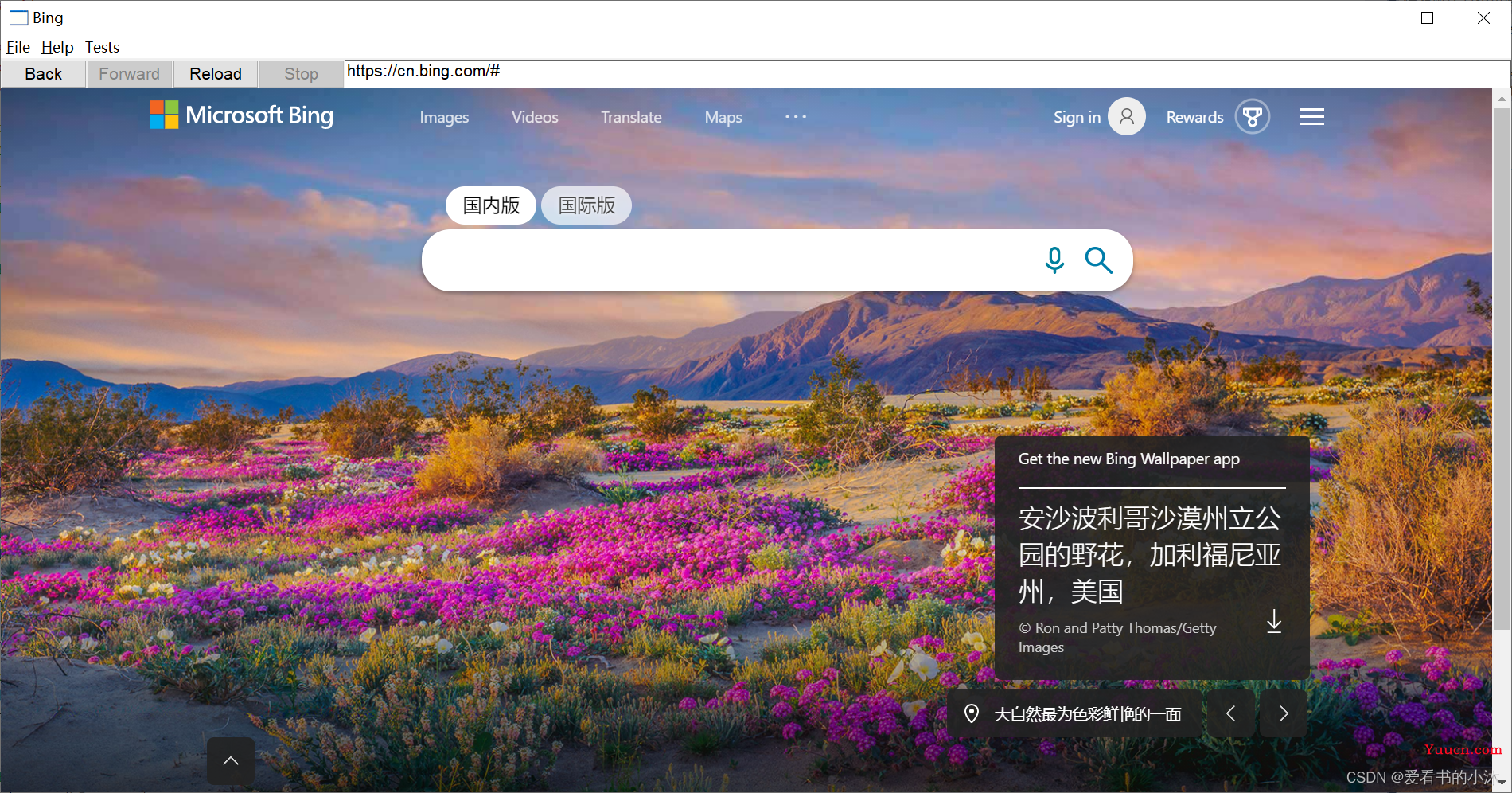
Task: Click the Sign in user avatar icon
Action: [1127, 116]
